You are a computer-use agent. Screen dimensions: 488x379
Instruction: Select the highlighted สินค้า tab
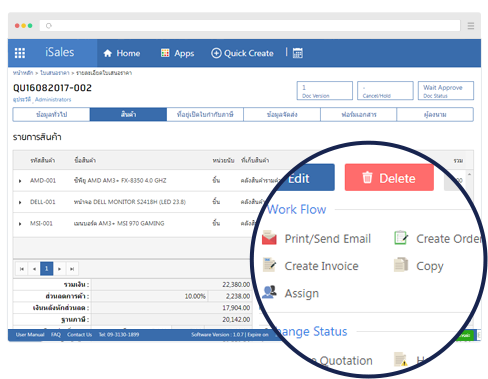[x=128, y=114]
